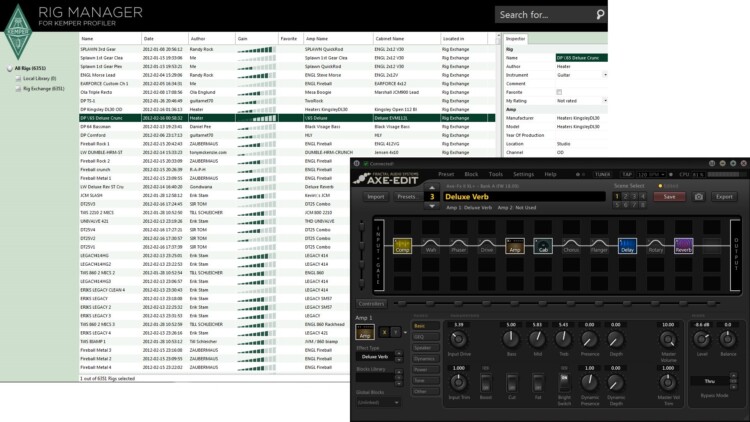This screenshot has height=422, width=750.
Task: Select the purple Reverb block
Action: pyautogui.click(x=684, y=246)
